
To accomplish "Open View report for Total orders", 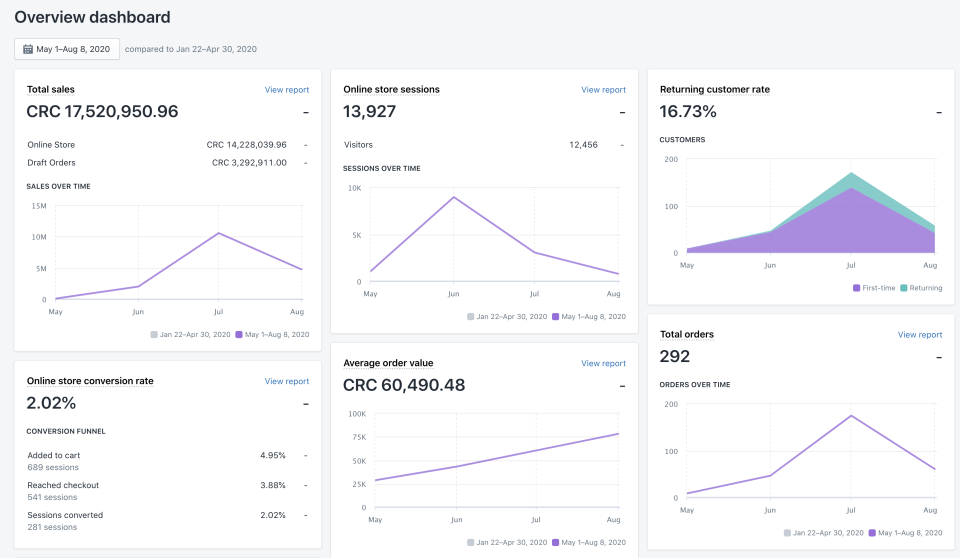I will [x=920, y=334].
